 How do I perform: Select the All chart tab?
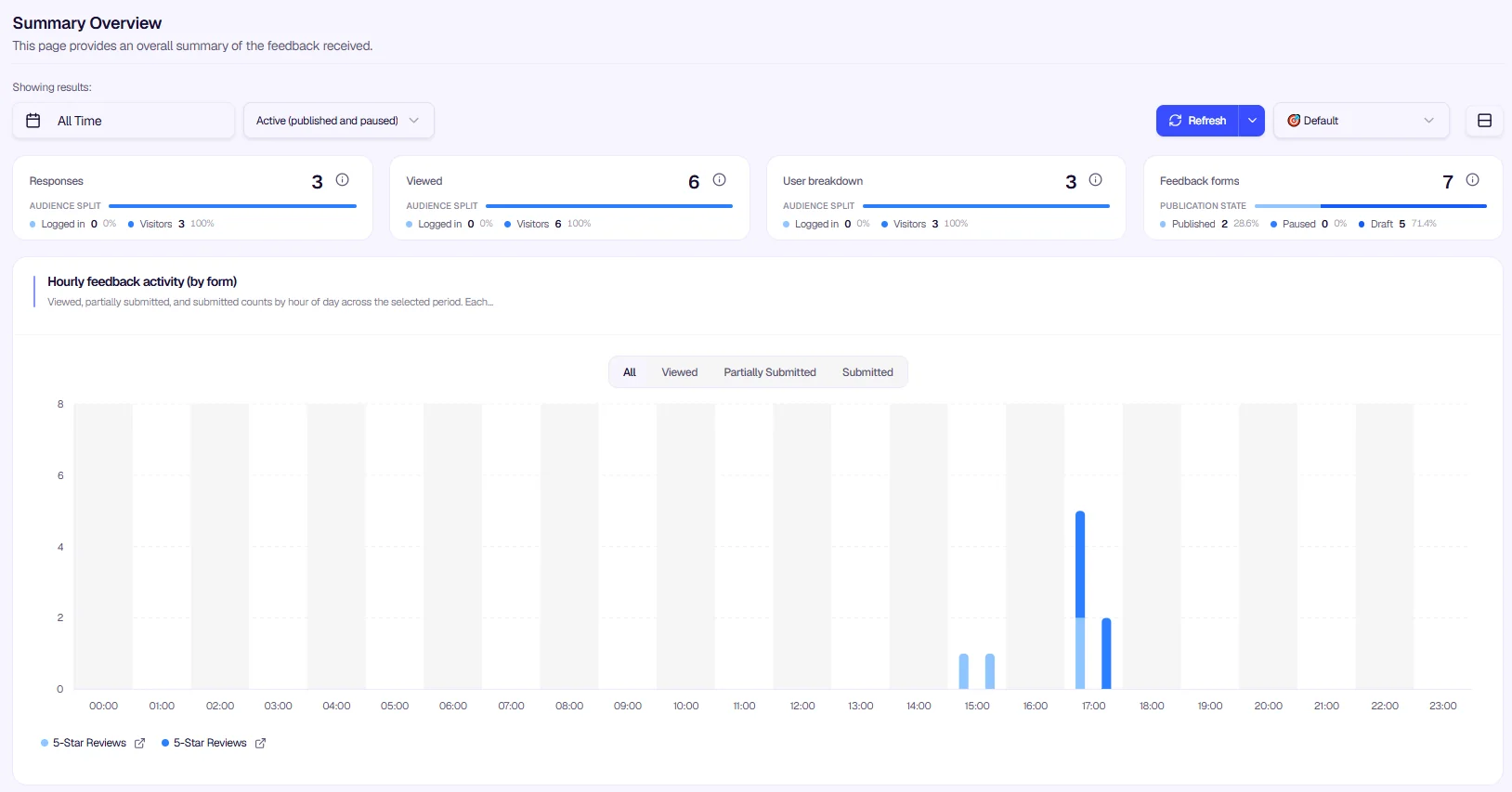[630, 372]
